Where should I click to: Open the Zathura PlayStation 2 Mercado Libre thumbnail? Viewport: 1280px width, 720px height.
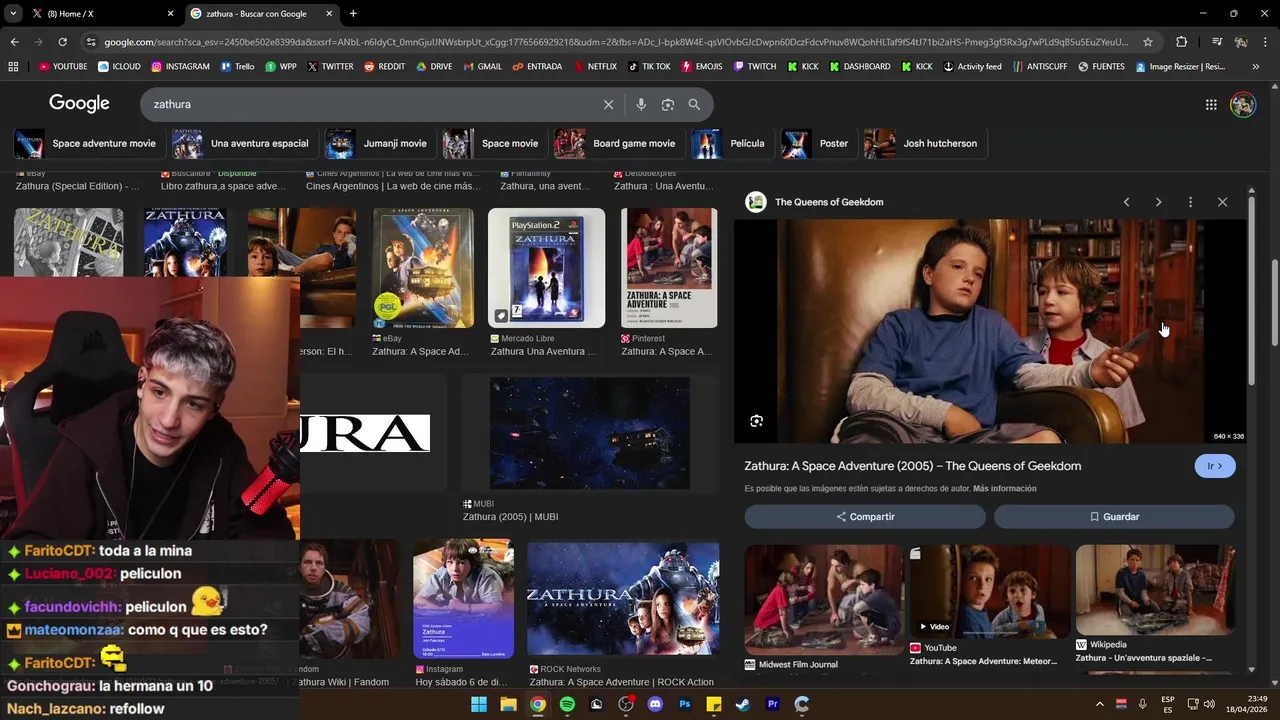(546, 268)
